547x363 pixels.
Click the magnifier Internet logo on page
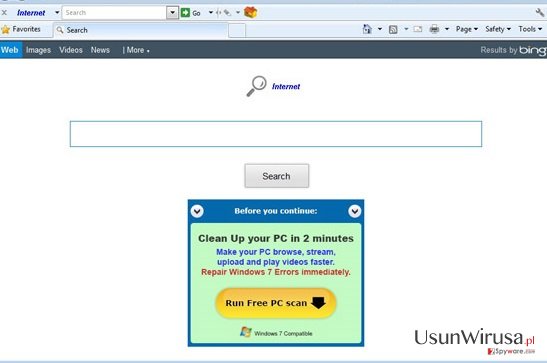[273, 86]
